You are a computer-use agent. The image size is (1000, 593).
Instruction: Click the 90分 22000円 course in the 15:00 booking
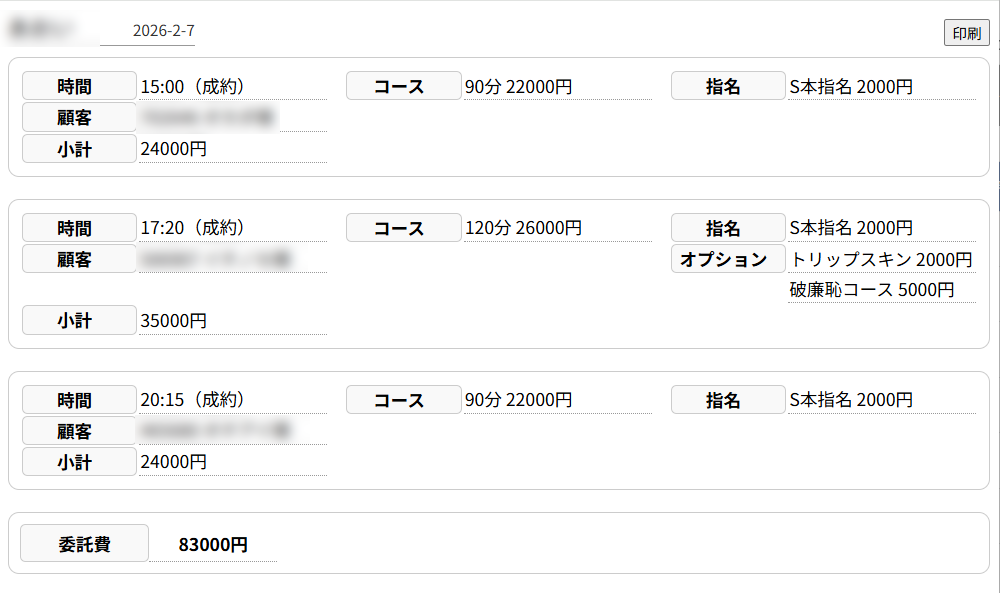[557, 87]
